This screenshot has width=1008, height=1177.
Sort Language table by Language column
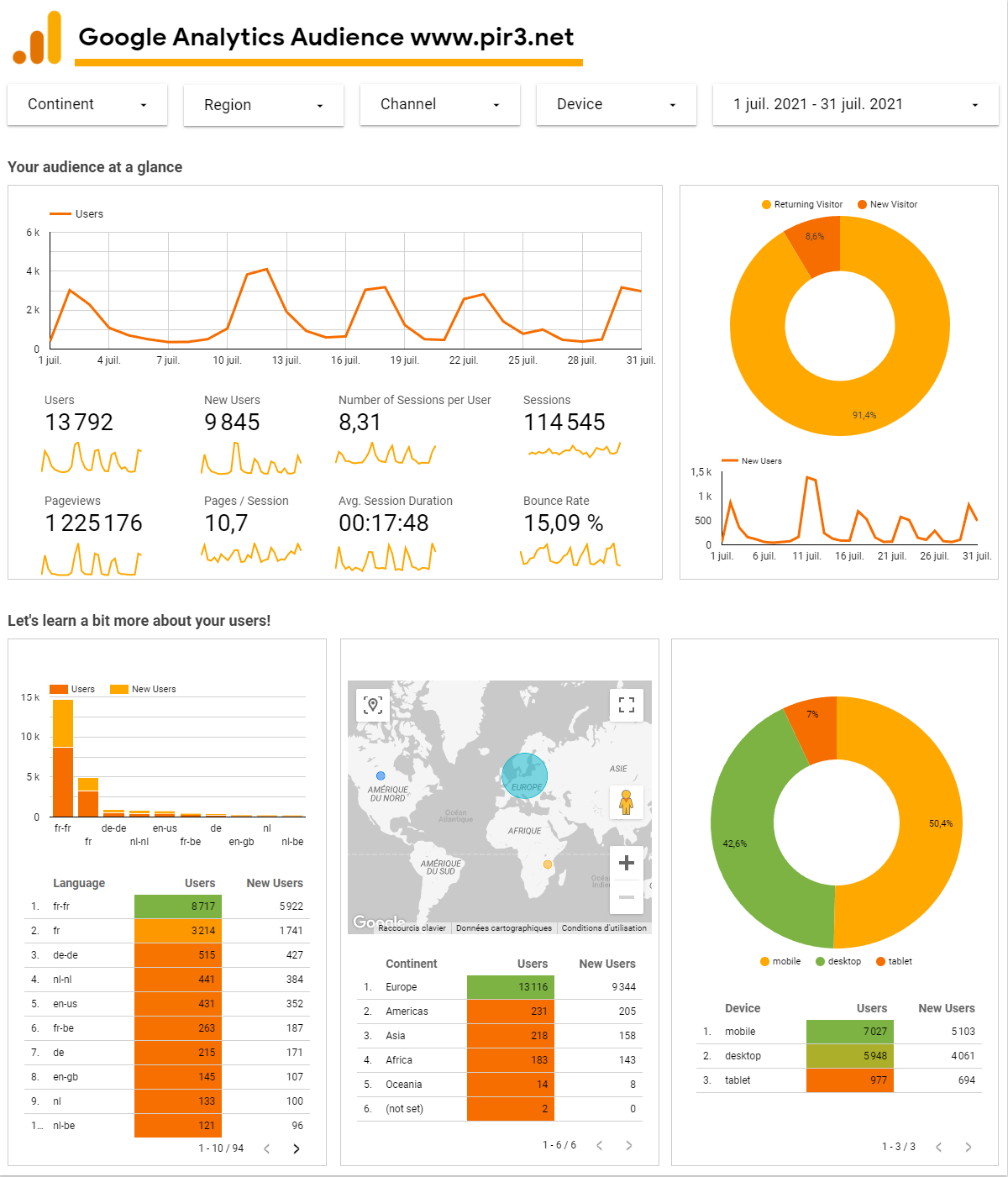(x=79, y=883)
